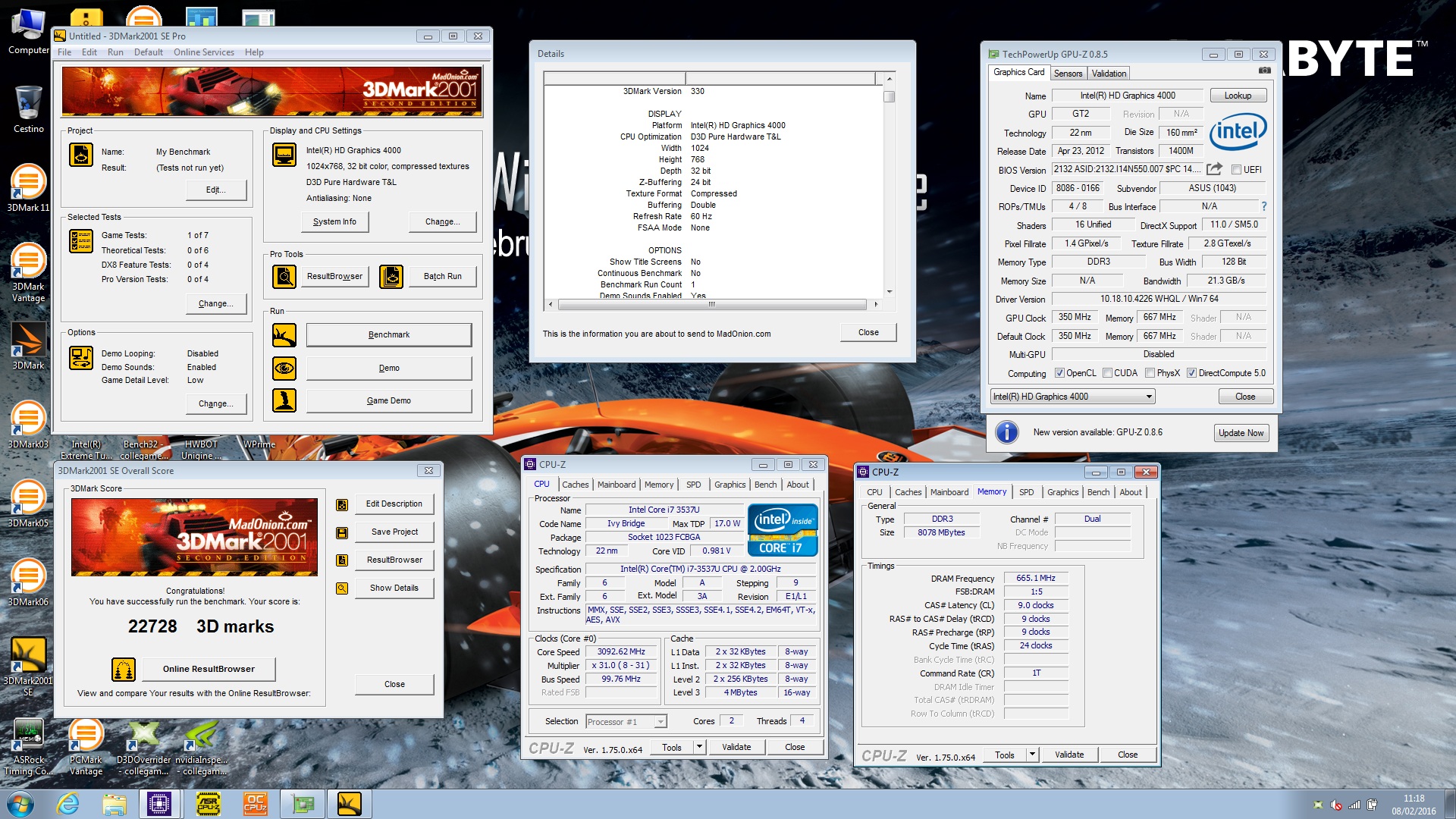
Task: Open the Processor #1 selection dropdown
Action: coord(626,722)
